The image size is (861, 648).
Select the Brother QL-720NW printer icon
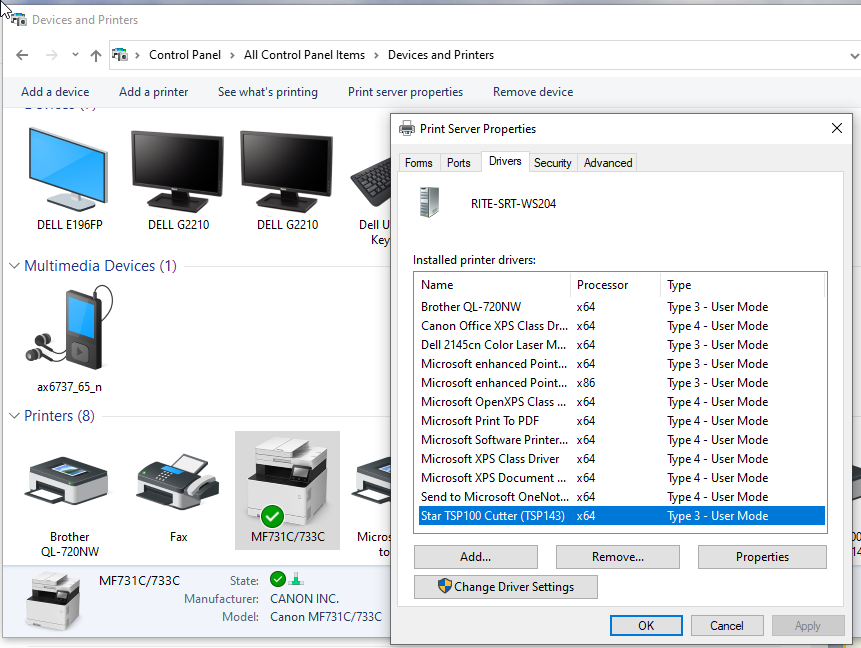(69, 481)
